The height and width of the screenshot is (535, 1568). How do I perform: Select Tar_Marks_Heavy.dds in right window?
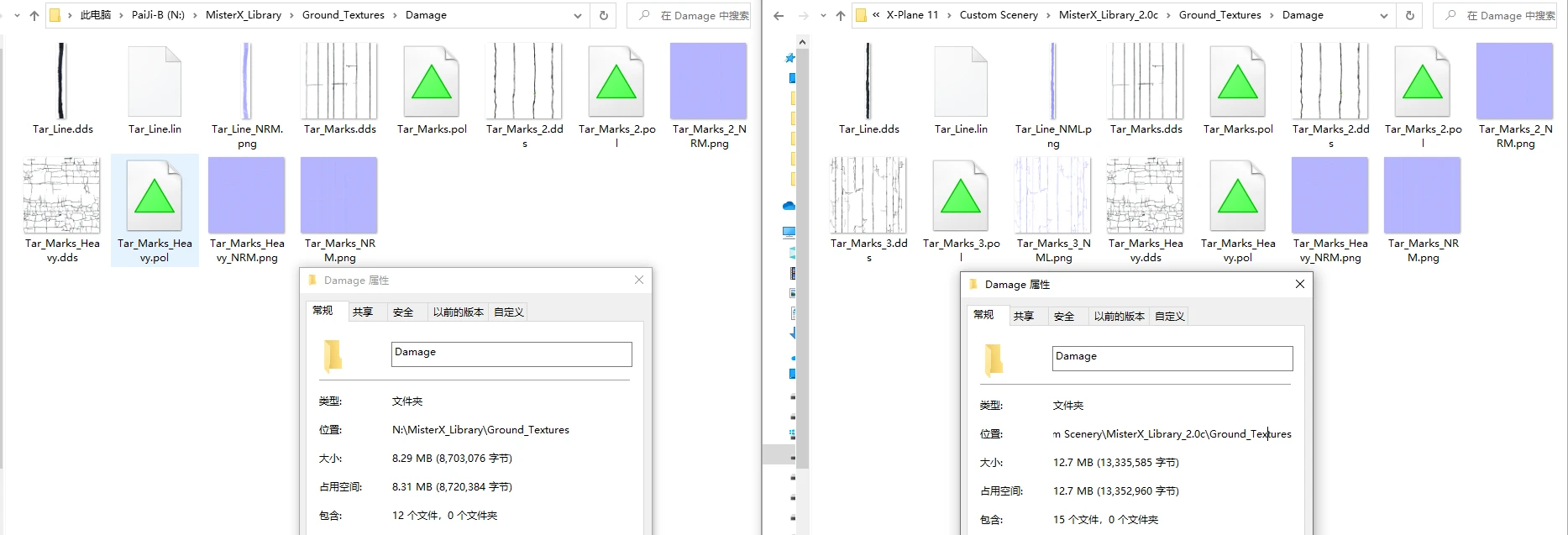tap(1146, 210)
